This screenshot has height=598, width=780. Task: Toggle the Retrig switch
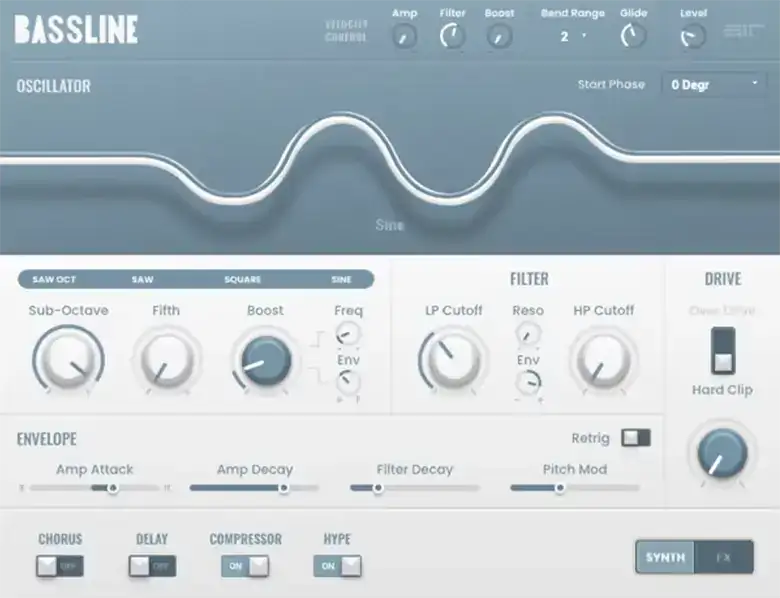point(636,438)
